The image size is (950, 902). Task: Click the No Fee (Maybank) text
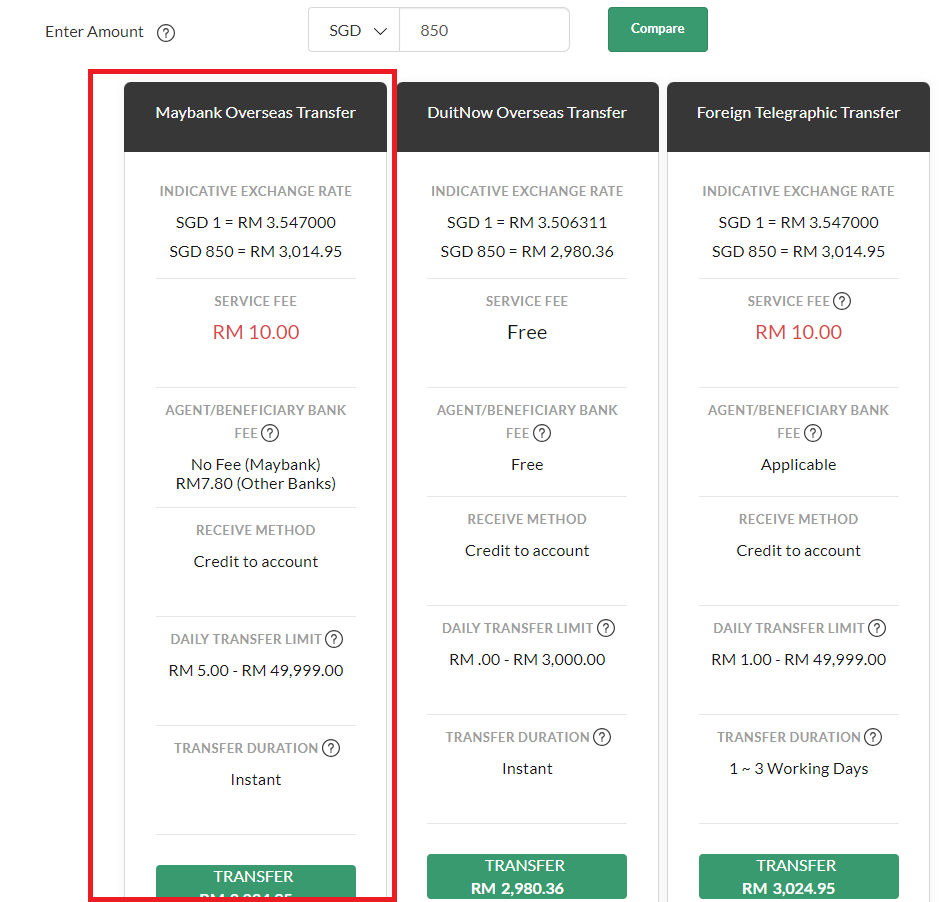point(256,465)
